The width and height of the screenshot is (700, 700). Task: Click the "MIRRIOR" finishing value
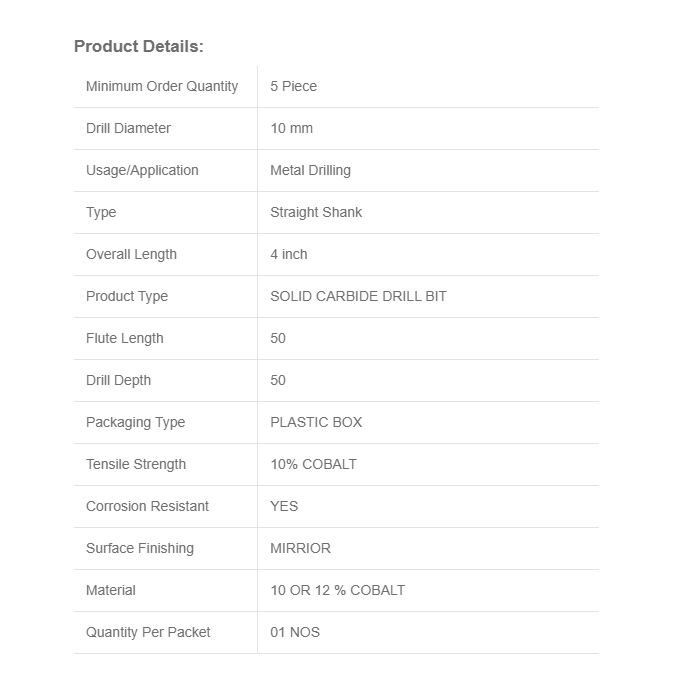coord(300,548)
